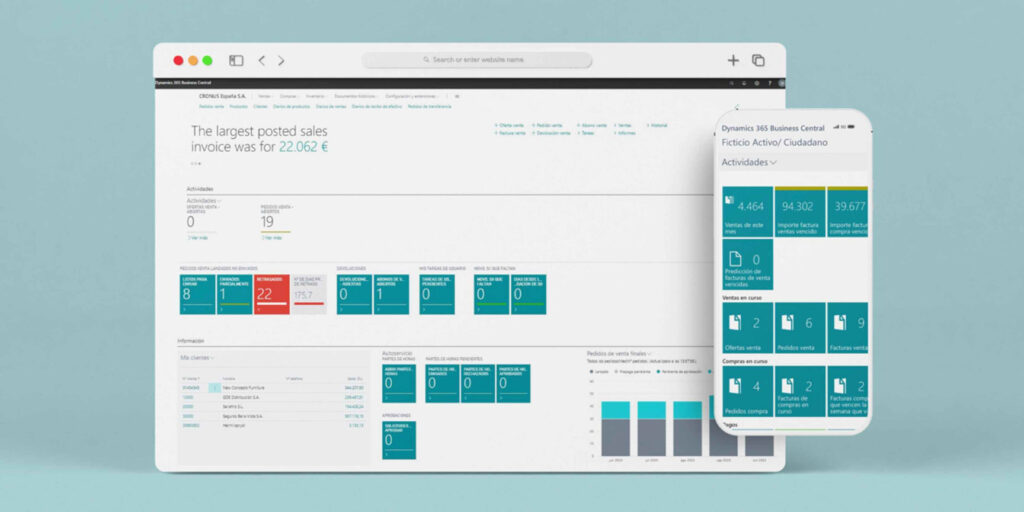Click the red Retrasados tile showing 22
This screenshot has height=512, width=1024.
(x=271, y=294)
